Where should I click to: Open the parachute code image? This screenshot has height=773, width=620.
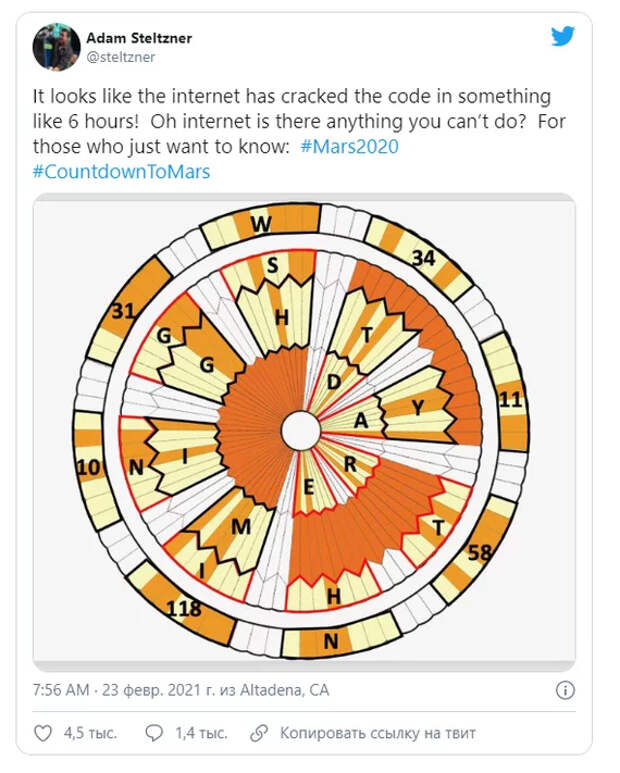pos(304,432)
